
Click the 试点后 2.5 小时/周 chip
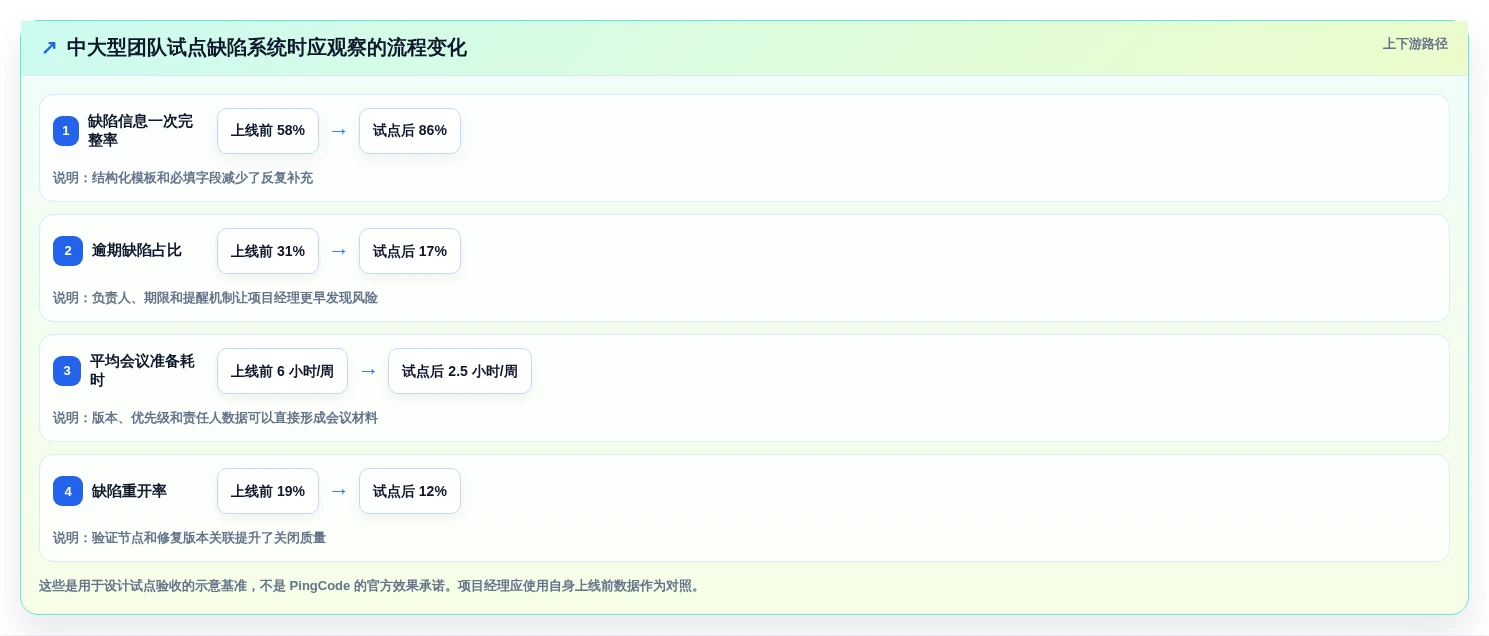pos(460,371)
